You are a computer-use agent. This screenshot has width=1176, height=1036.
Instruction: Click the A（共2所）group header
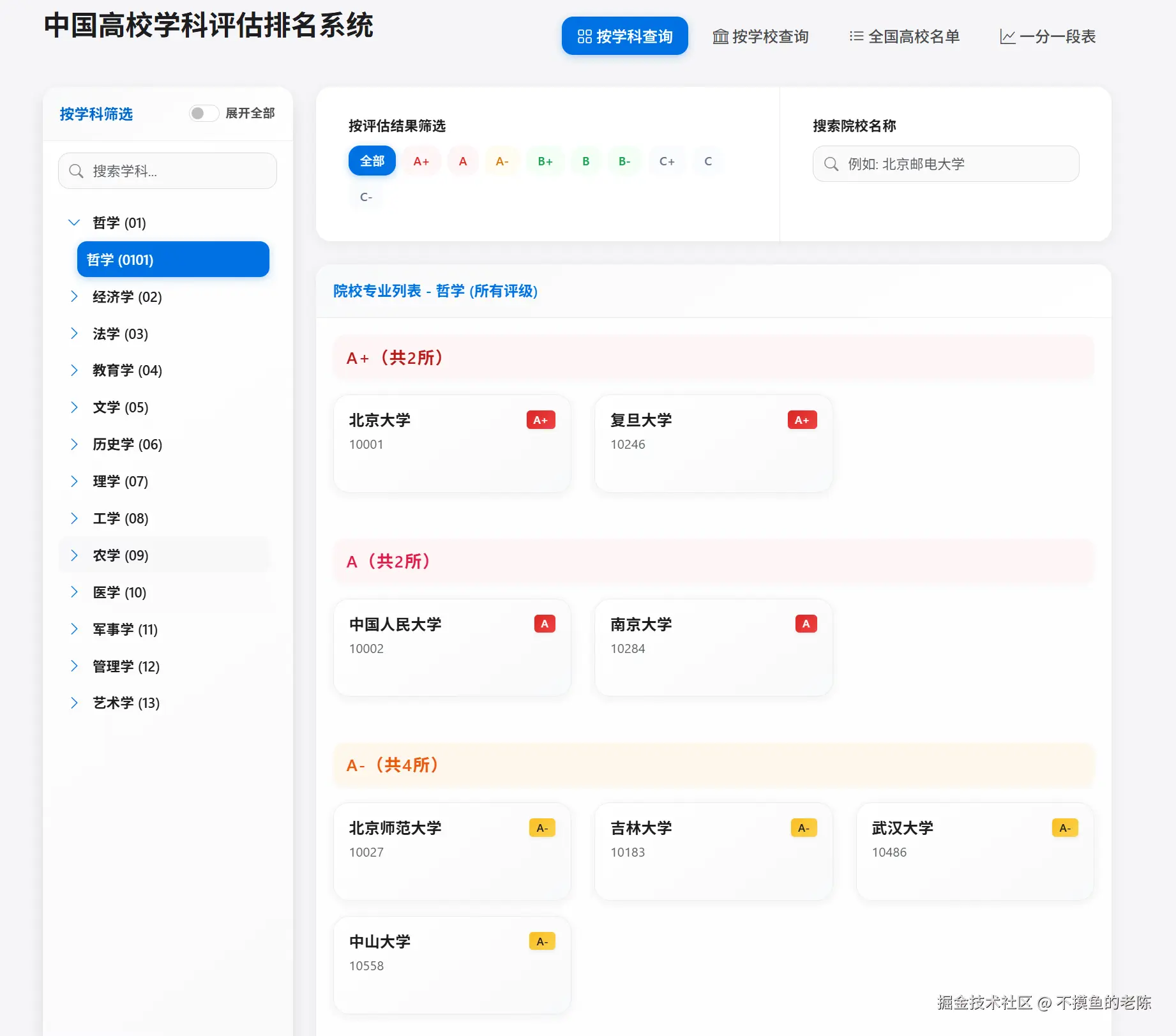click(x=713, y=562)
